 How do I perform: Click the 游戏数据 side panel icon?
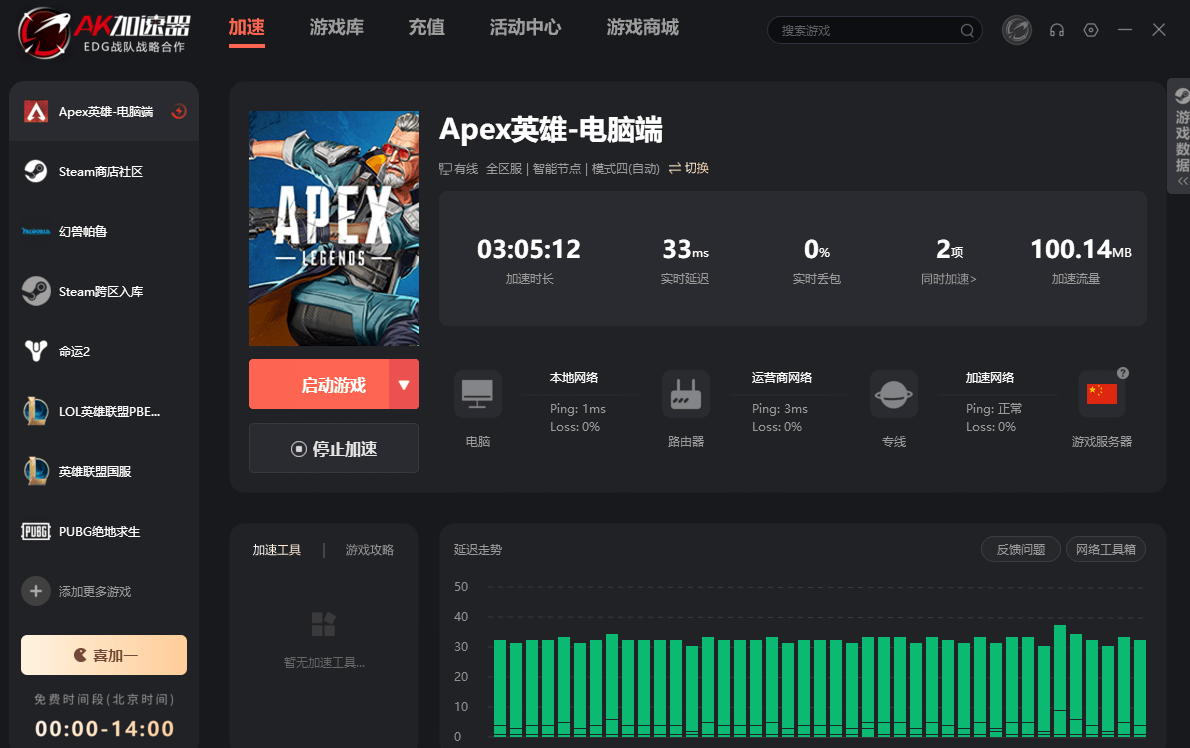click(1182, 96)
